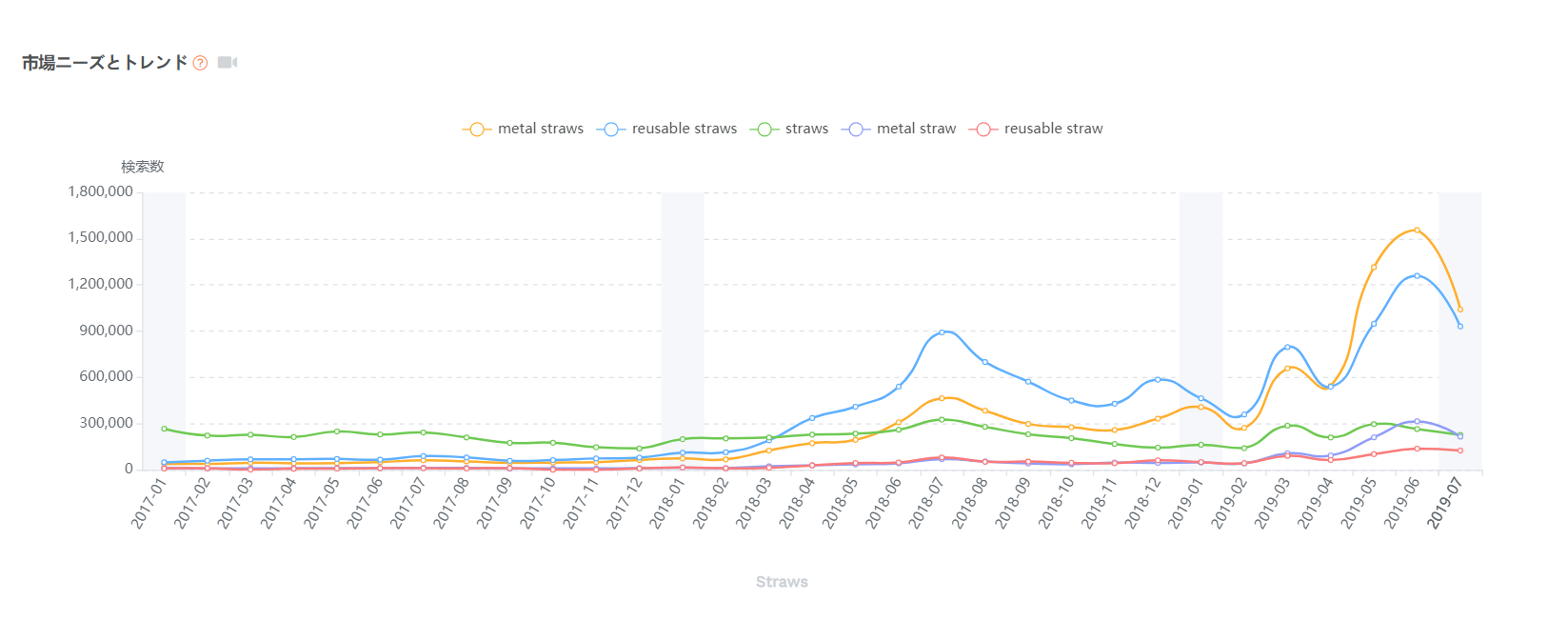Click the green straws legend circle marker
Viewport: 1568px width, 621px height.
pos(764,130)
